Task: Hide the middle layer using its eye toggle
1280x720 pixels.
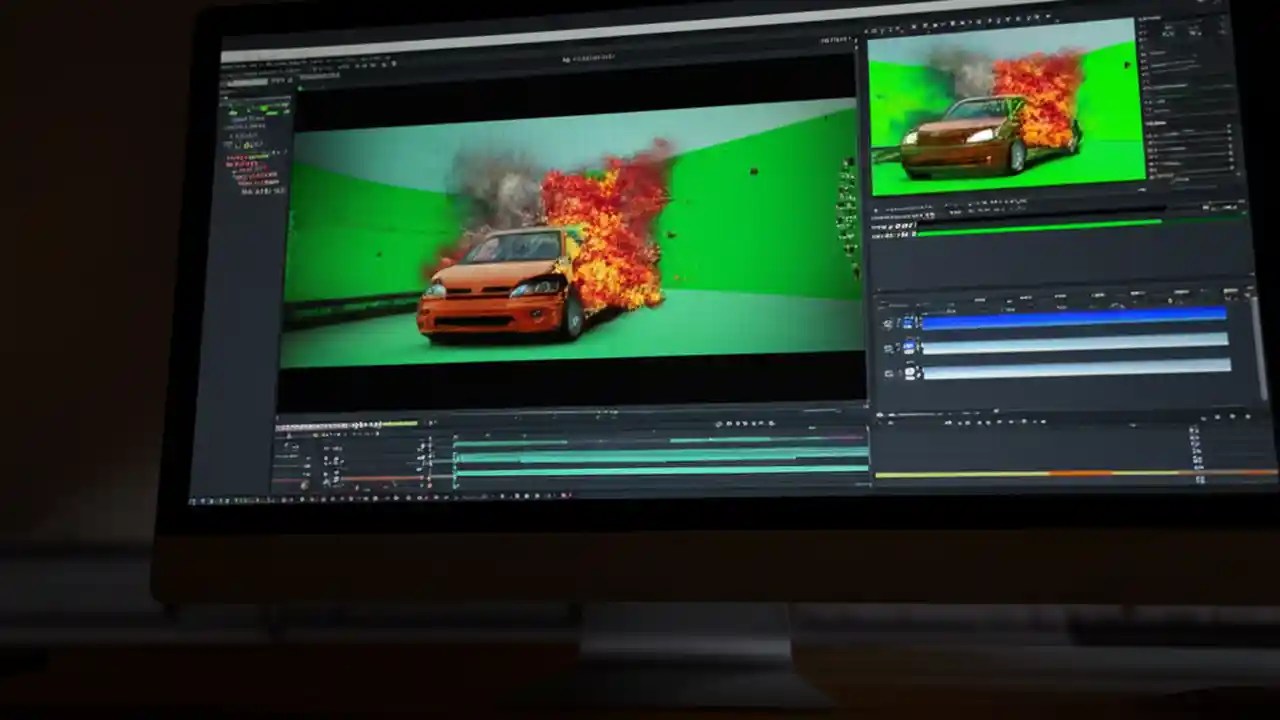Action: [885, 346]
